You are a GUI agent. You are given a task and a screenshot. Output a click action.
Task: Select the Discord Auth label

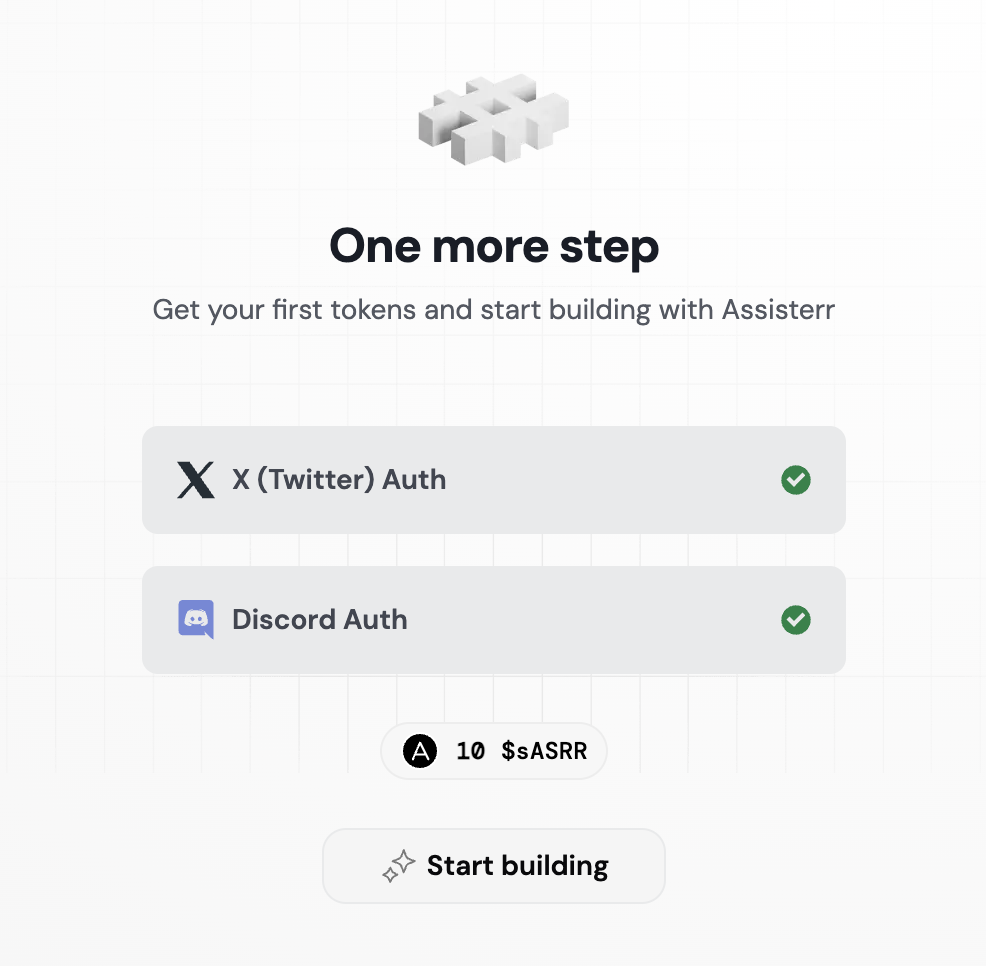click(320, 620)
